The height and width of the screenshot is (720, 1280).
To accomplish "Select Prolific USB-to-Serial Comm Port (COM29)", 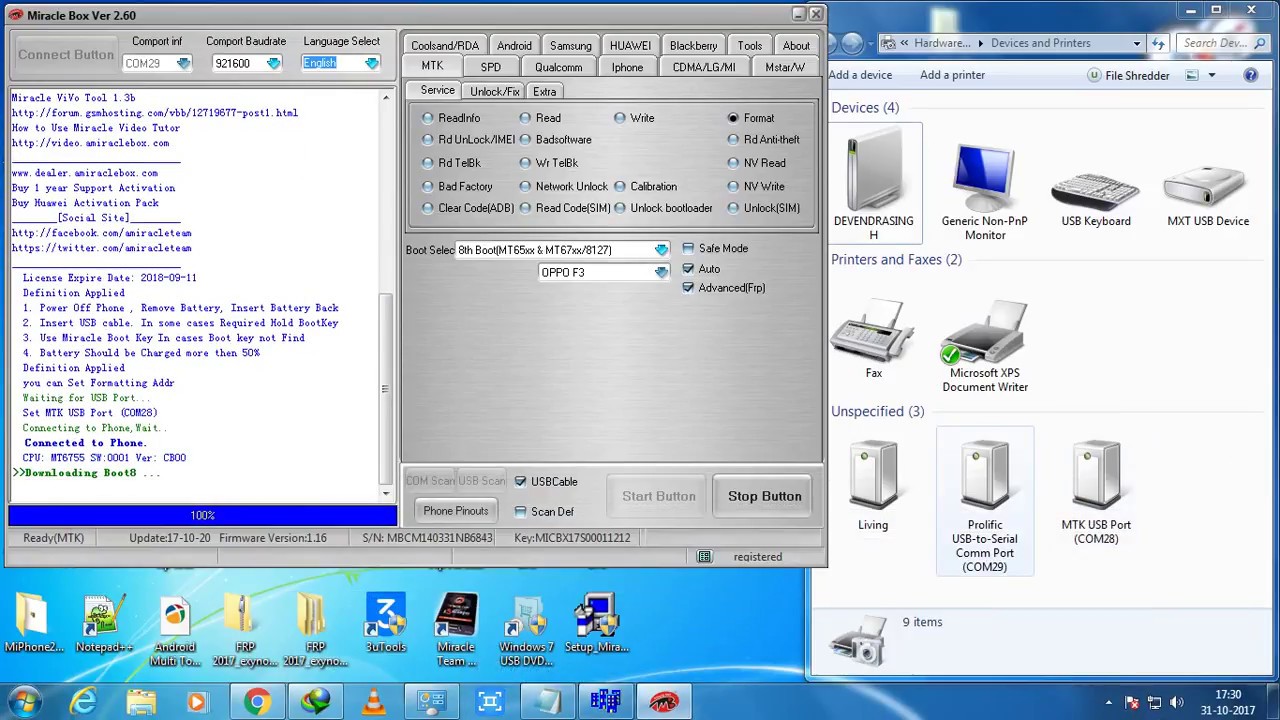I will 985,502.
